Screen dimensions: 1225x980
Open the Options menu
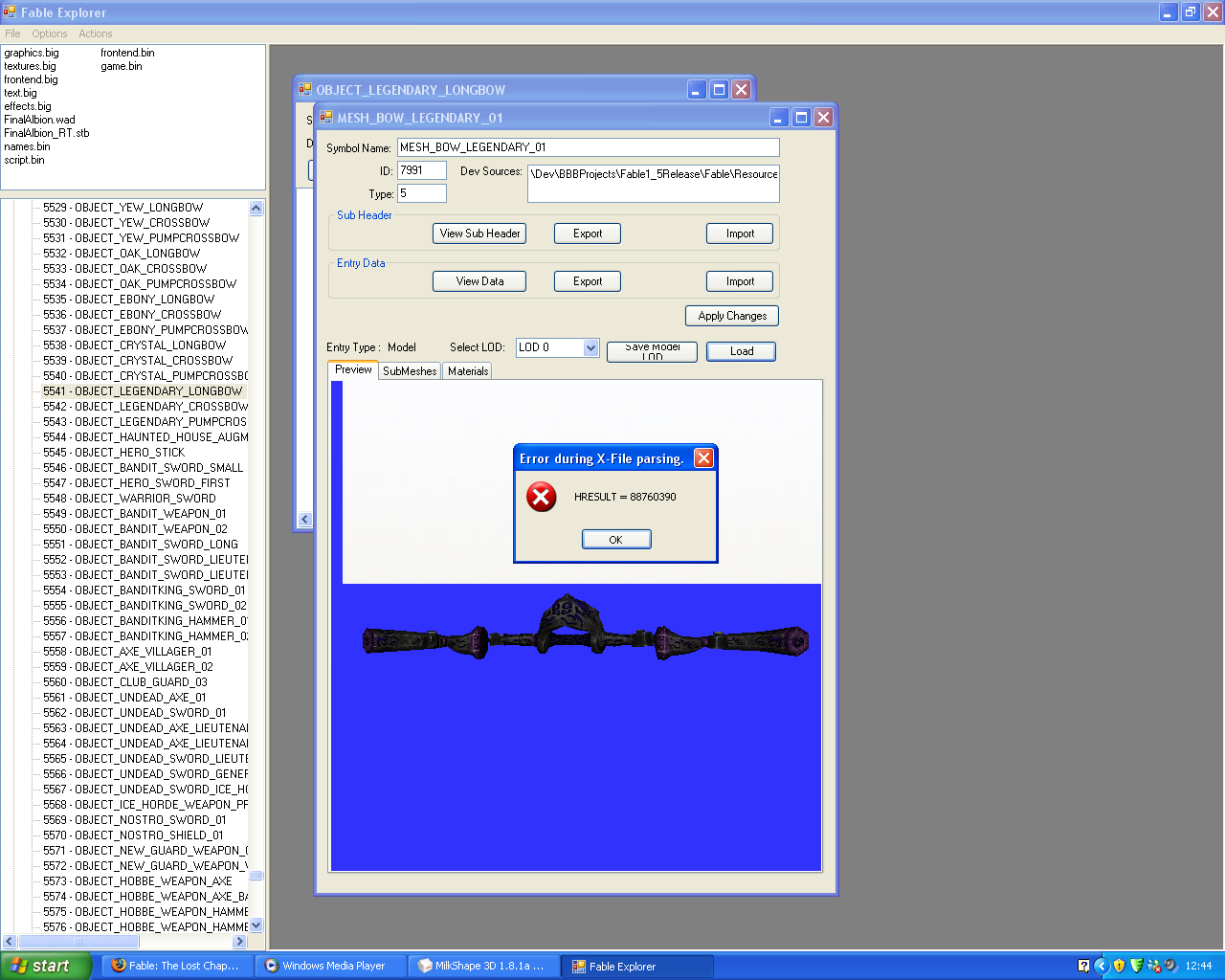coord(50,33)
